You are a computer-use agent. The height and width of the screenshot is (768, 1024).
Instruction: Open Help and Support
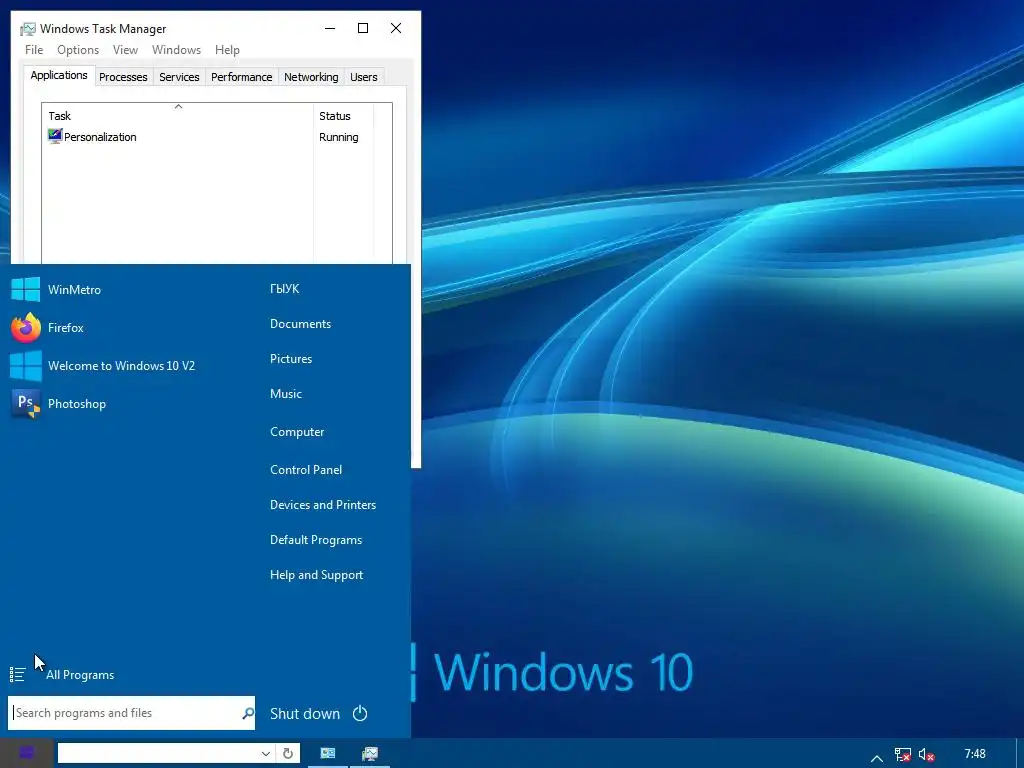pos(317,575)
